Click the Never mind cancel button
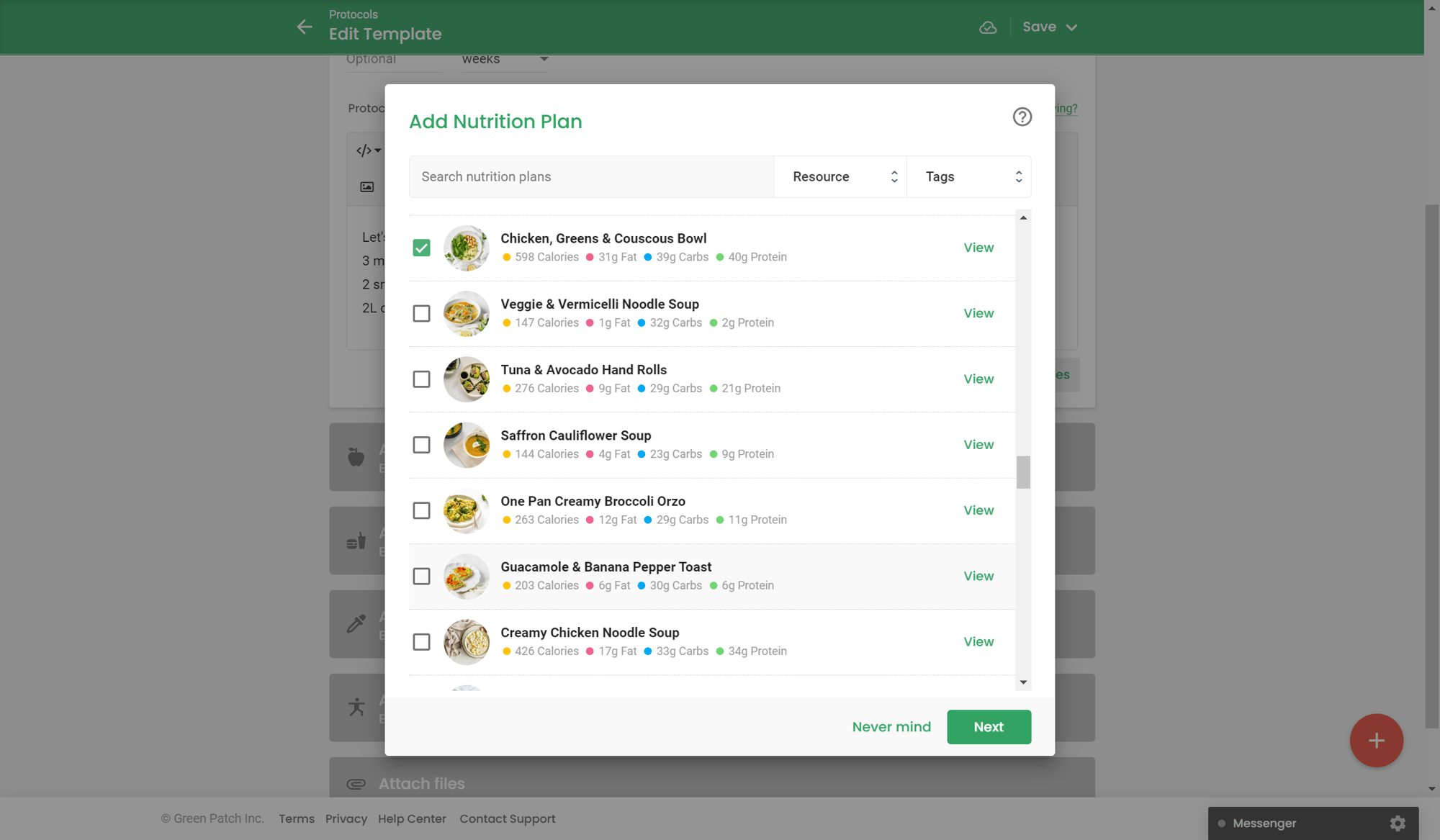 891,727
